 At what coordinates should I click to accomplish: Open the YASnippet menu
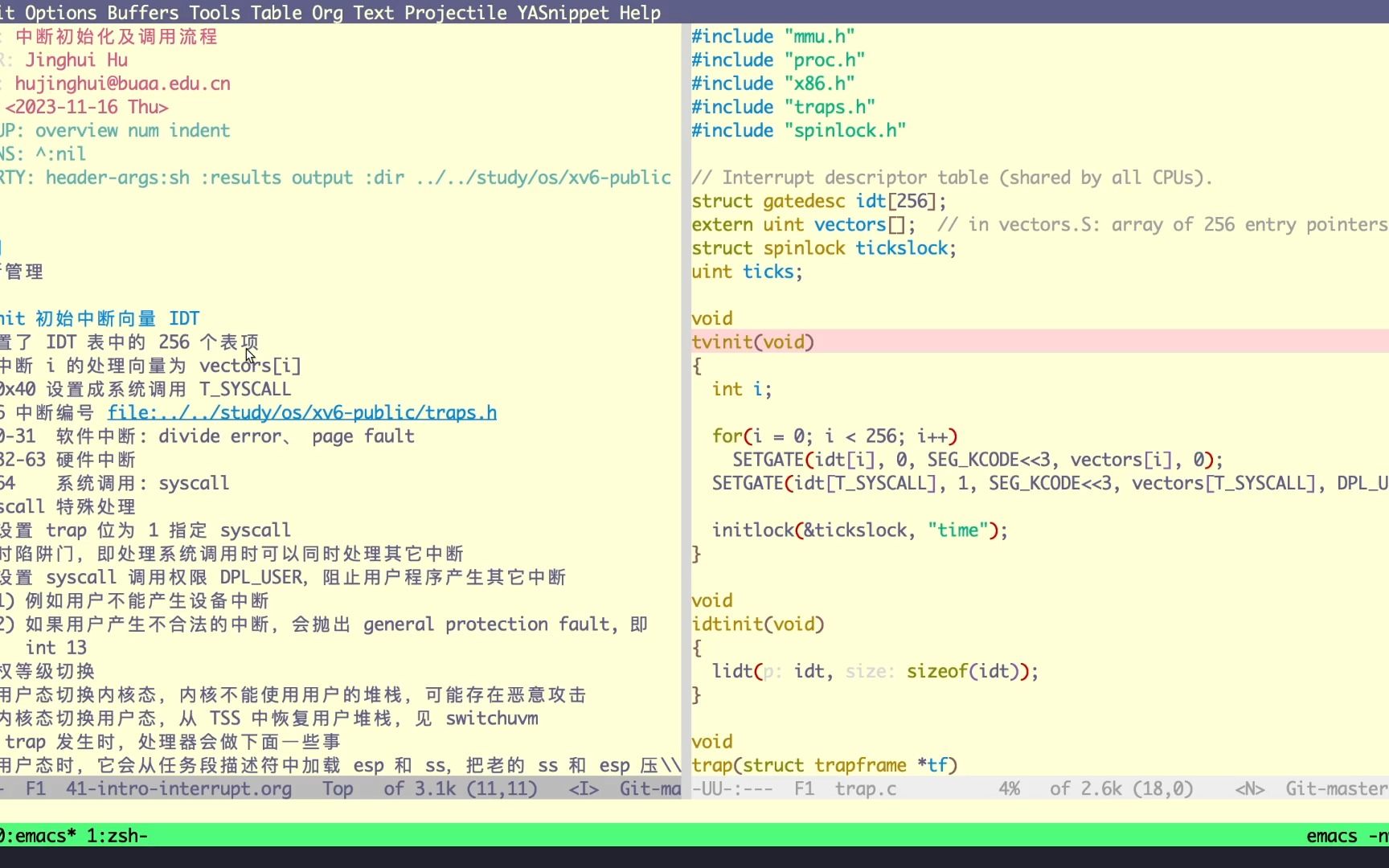click(x=563, y=13)
